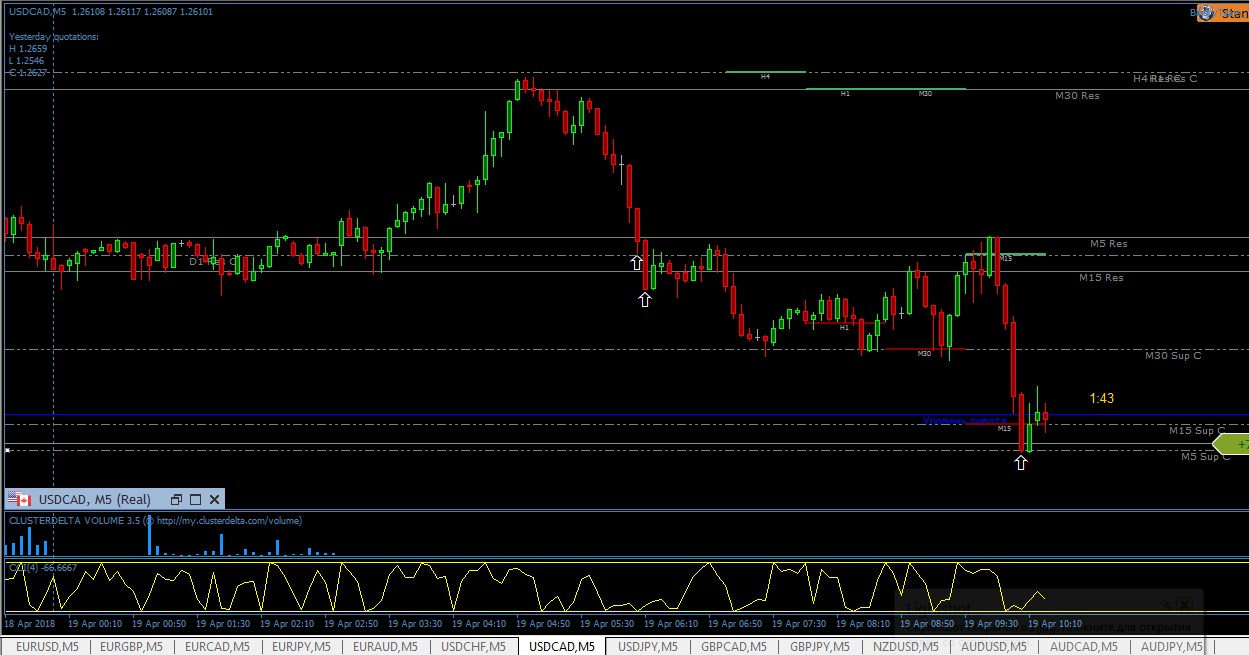This screenshot has width=1249, height=655.
Task: Go to the EURJPY,M5 chart tab
Action: [x=302, y=647]
